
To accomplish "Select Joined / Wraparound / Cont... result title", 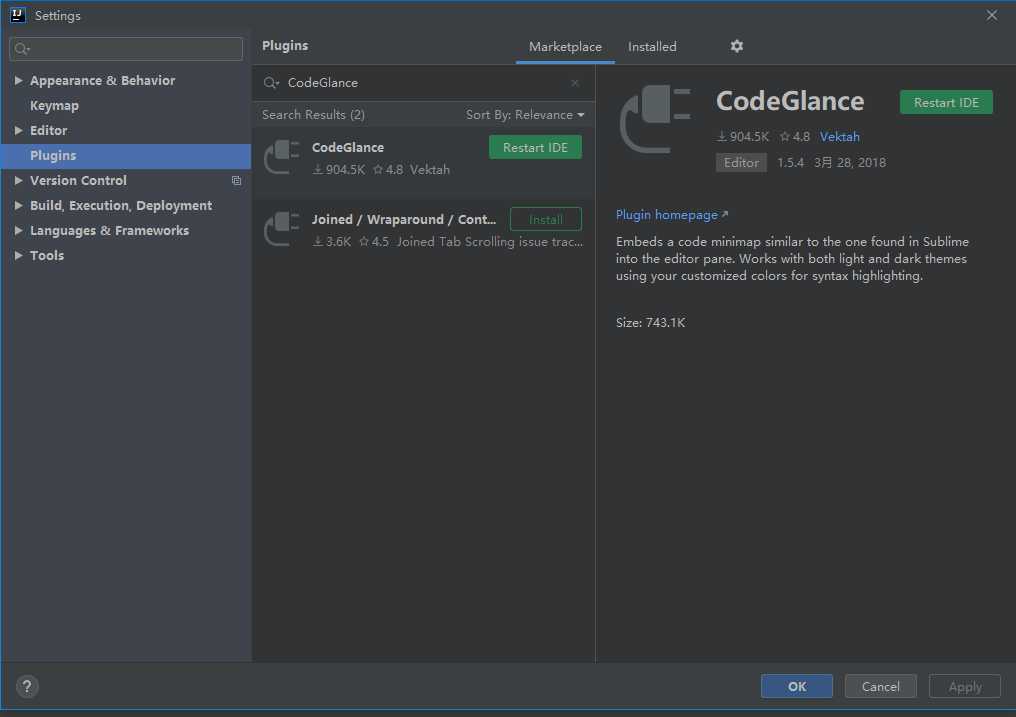I will [404, 219].
